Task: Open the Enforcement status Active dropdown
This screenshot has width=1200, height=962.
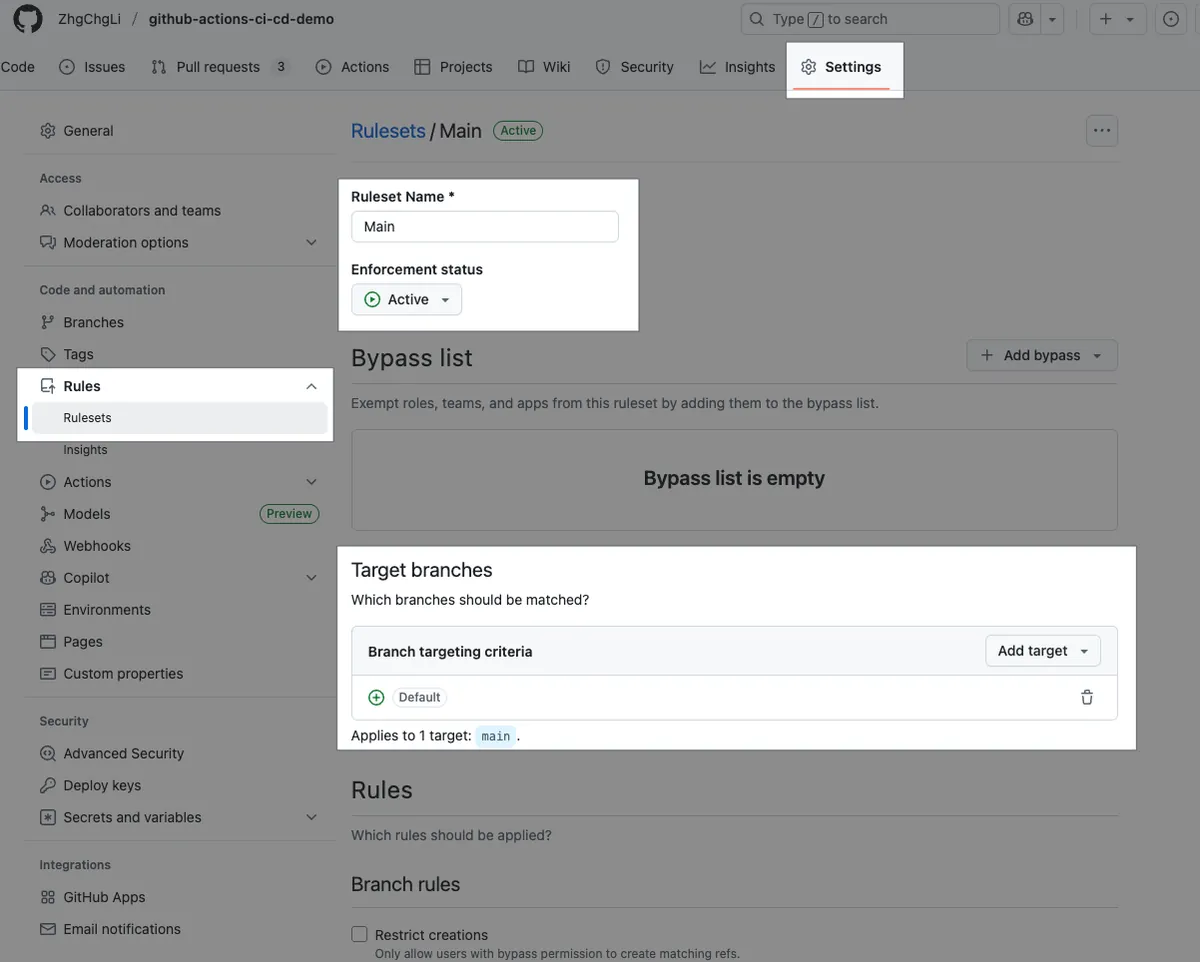Action: (x=406, y=300)
